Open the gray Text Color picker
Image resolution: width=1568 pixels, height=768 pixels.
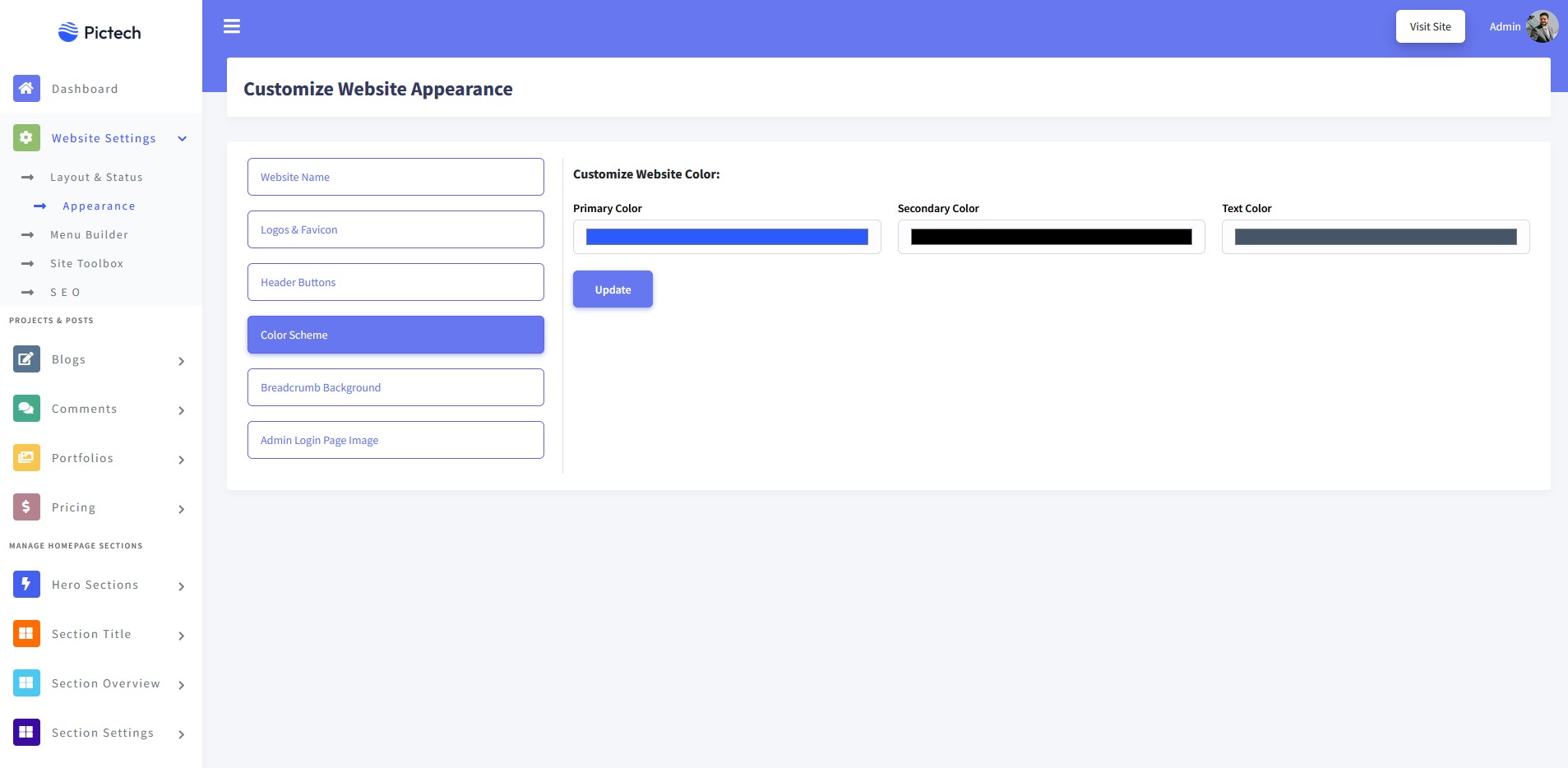(1376, 237)
